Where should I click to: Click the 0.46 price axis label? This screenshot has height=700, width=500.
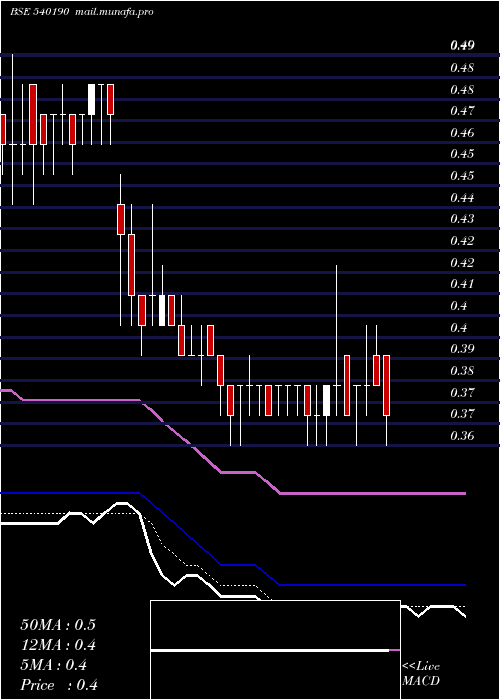click(462, 133)
